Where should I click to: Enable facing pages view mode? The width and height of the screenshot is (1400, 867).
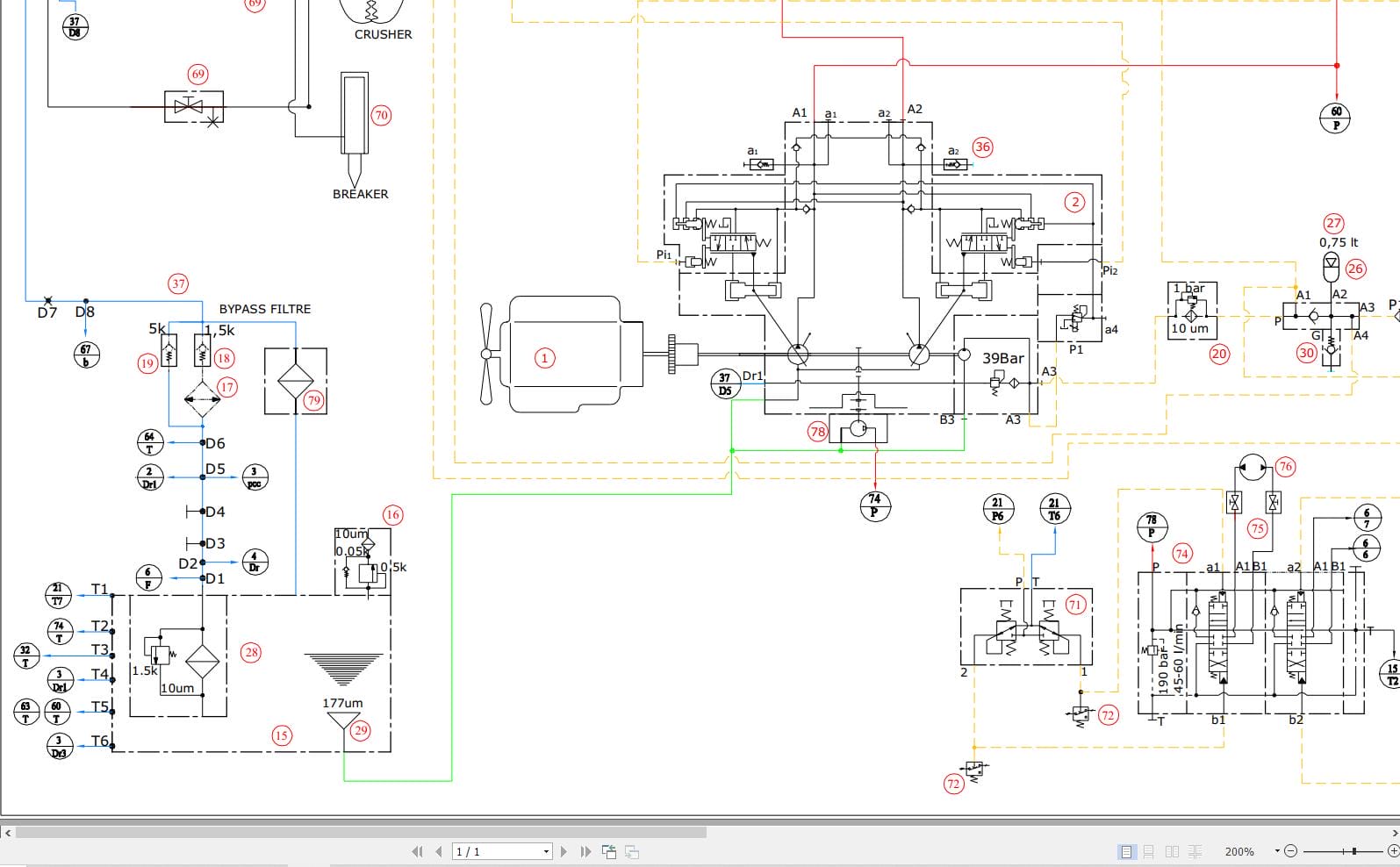tap(1172, 851)
